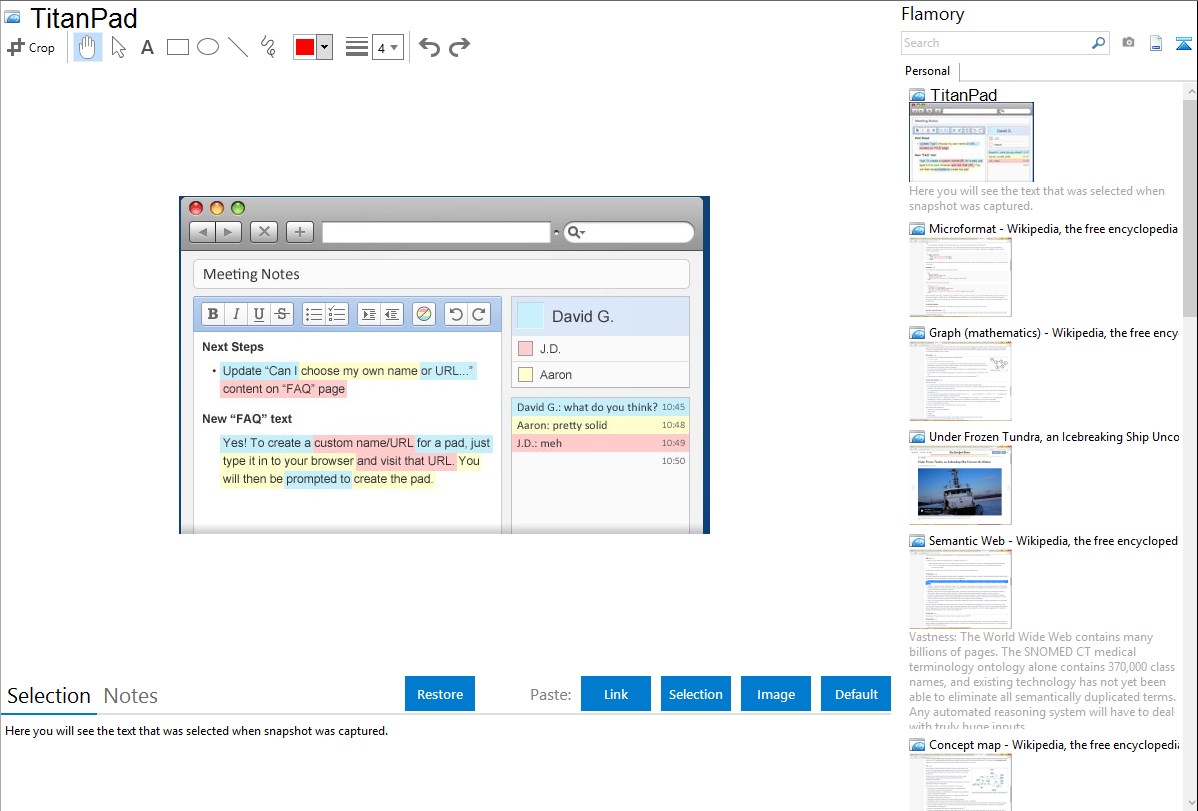Select the straight line tool
Viewport: 1198px width, 811px height.
(238, 47)
